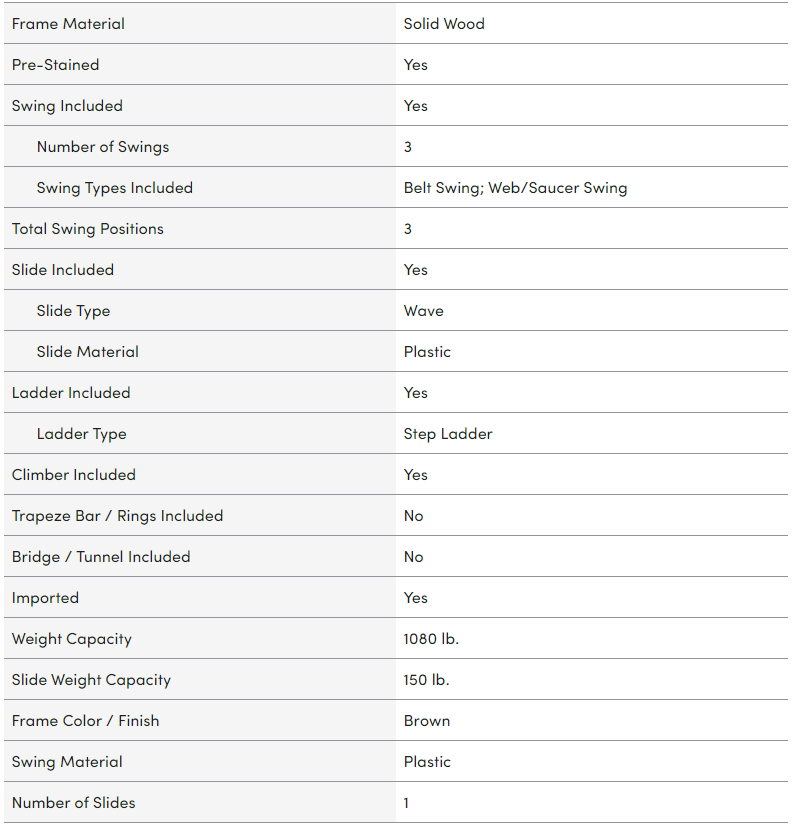Click the Step Ladder value
The height and width of the screenshot is (827, 797).
tap(448, 434)
